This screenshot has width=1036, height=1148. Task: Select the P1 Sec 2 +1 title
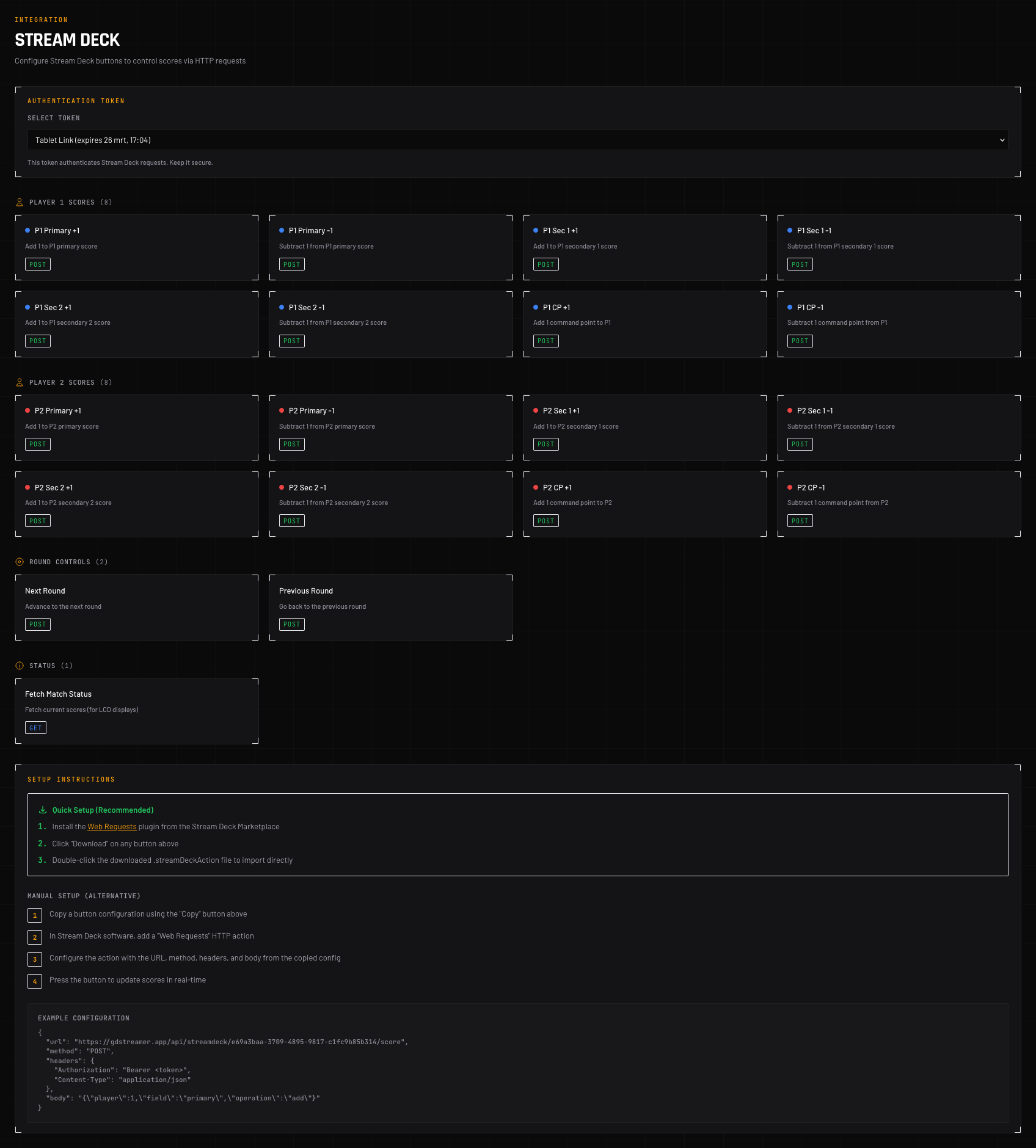coord(53,308)
